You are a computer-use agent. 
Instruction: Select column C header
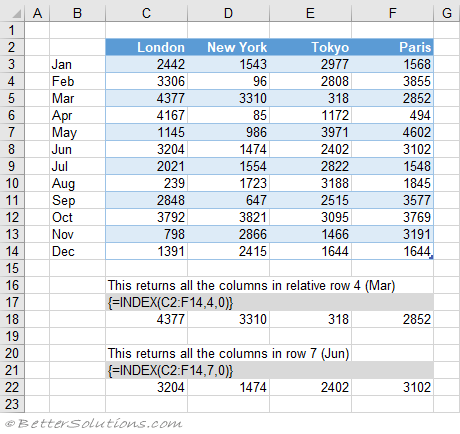[146, 13]
